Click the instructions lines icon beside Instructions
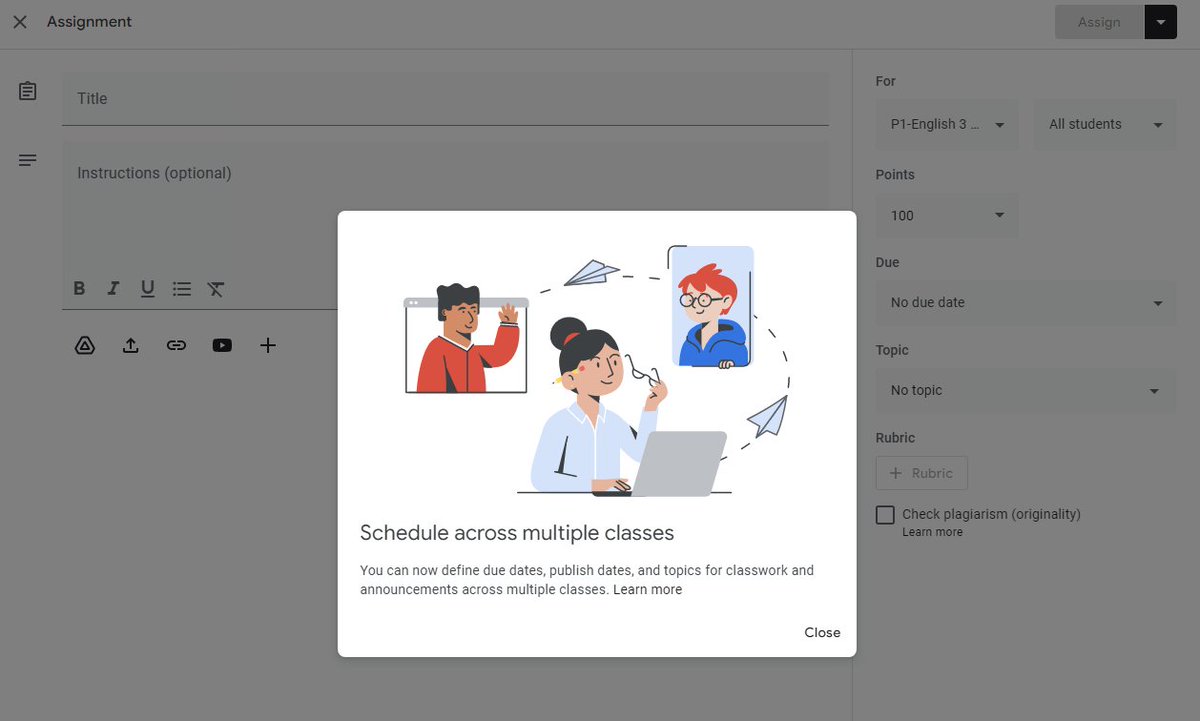The width and height of the screenshot is (1200, 721). click(28, 160)
